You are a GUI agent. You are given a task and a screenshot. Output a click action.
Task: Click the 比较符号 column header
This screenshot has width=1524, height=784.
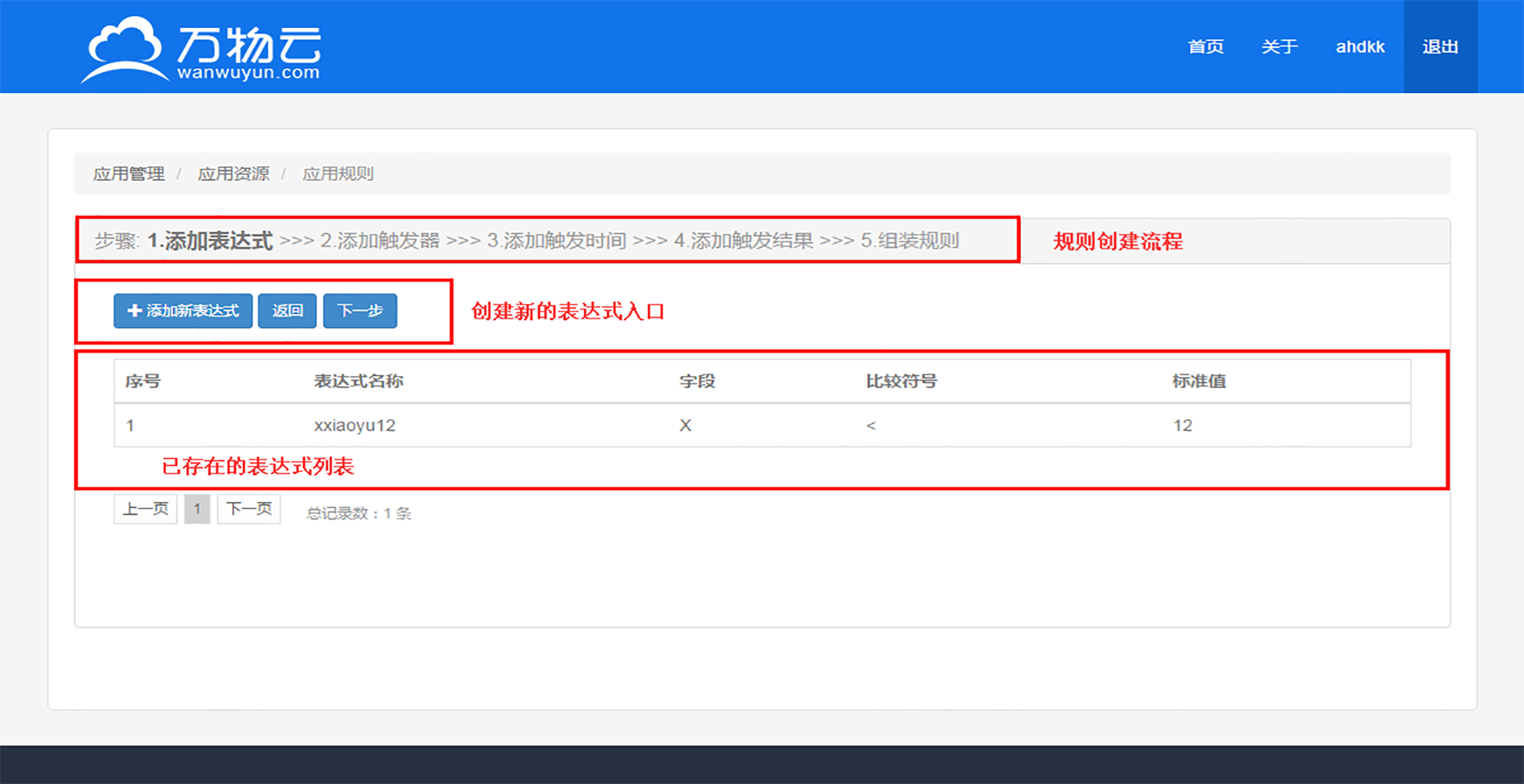[x=901, y=382]
